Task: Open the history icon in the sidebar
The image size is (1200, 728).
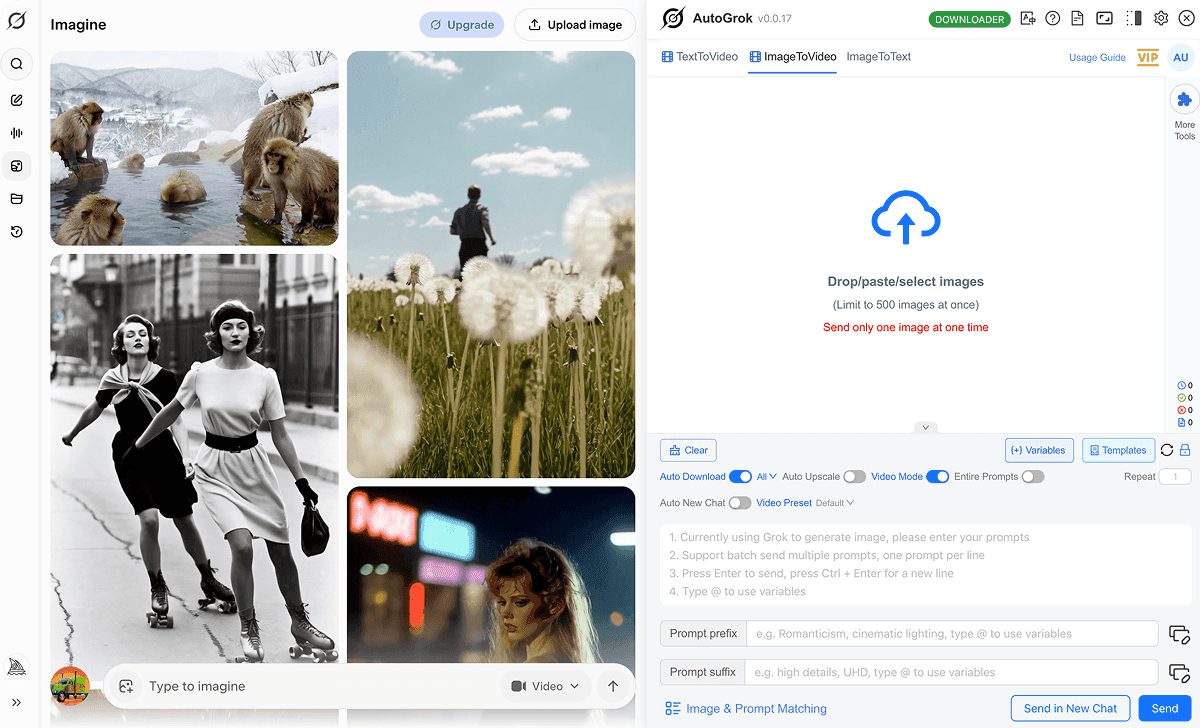Action: 17,232
